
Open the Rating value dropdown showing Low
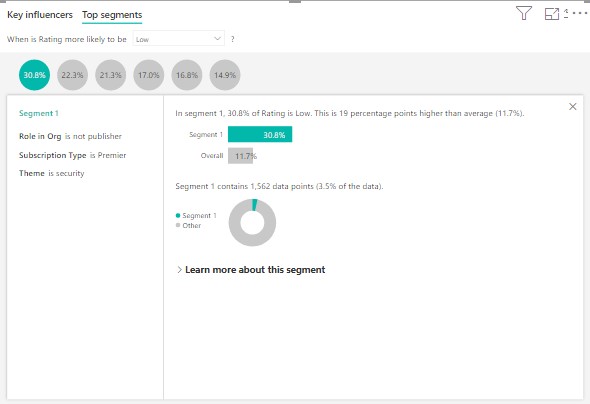(x=179, y=39)
